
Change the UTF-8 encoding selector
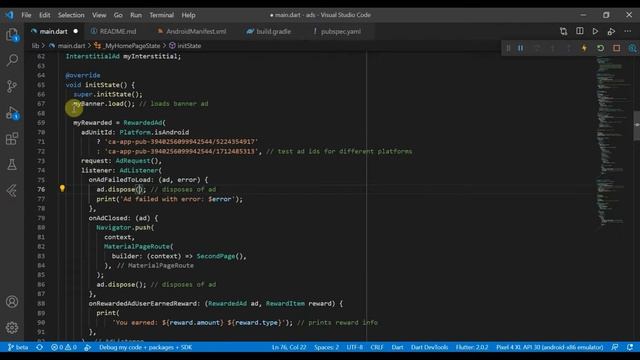pyautogui.click(x=355, y=347)
